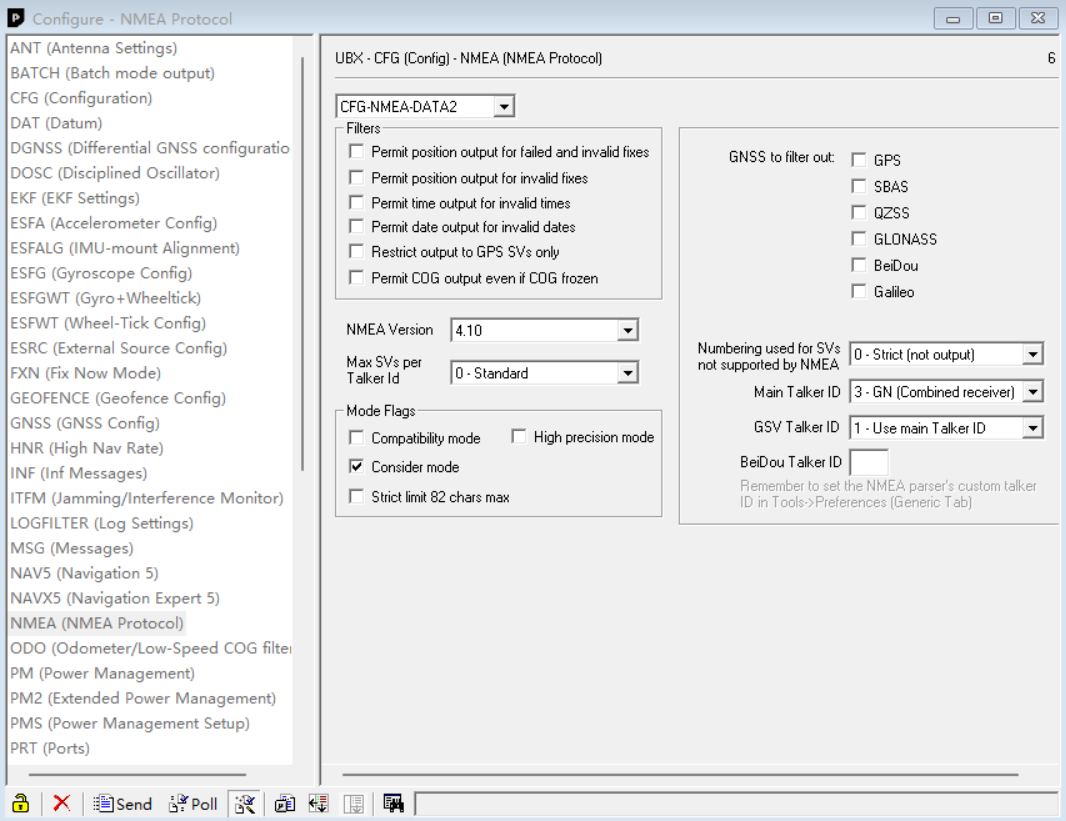Click the copy configuration to clipboard icon
1066x821 pixels.
tap(285, 803)
